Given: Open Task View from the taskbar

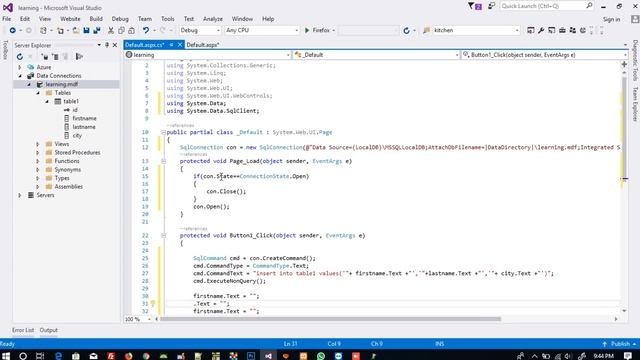Looking at the screenshot, I should click(40, 356).
